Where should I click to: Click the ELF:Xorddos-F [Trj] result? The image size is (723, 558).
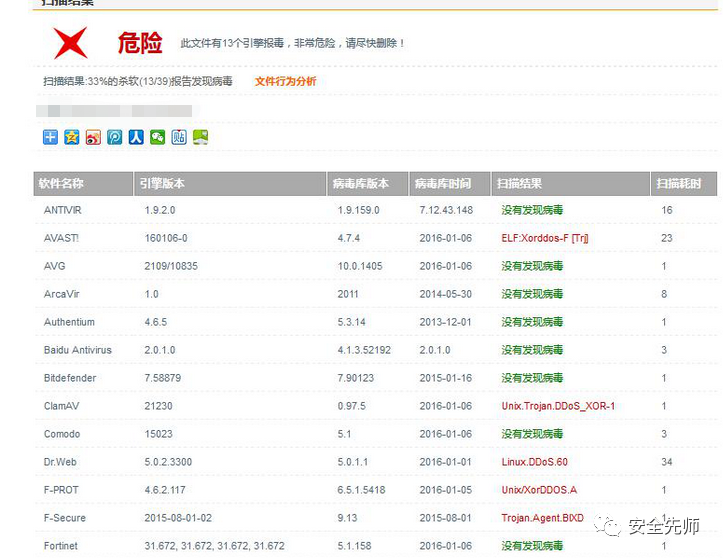tap(545, 238)
